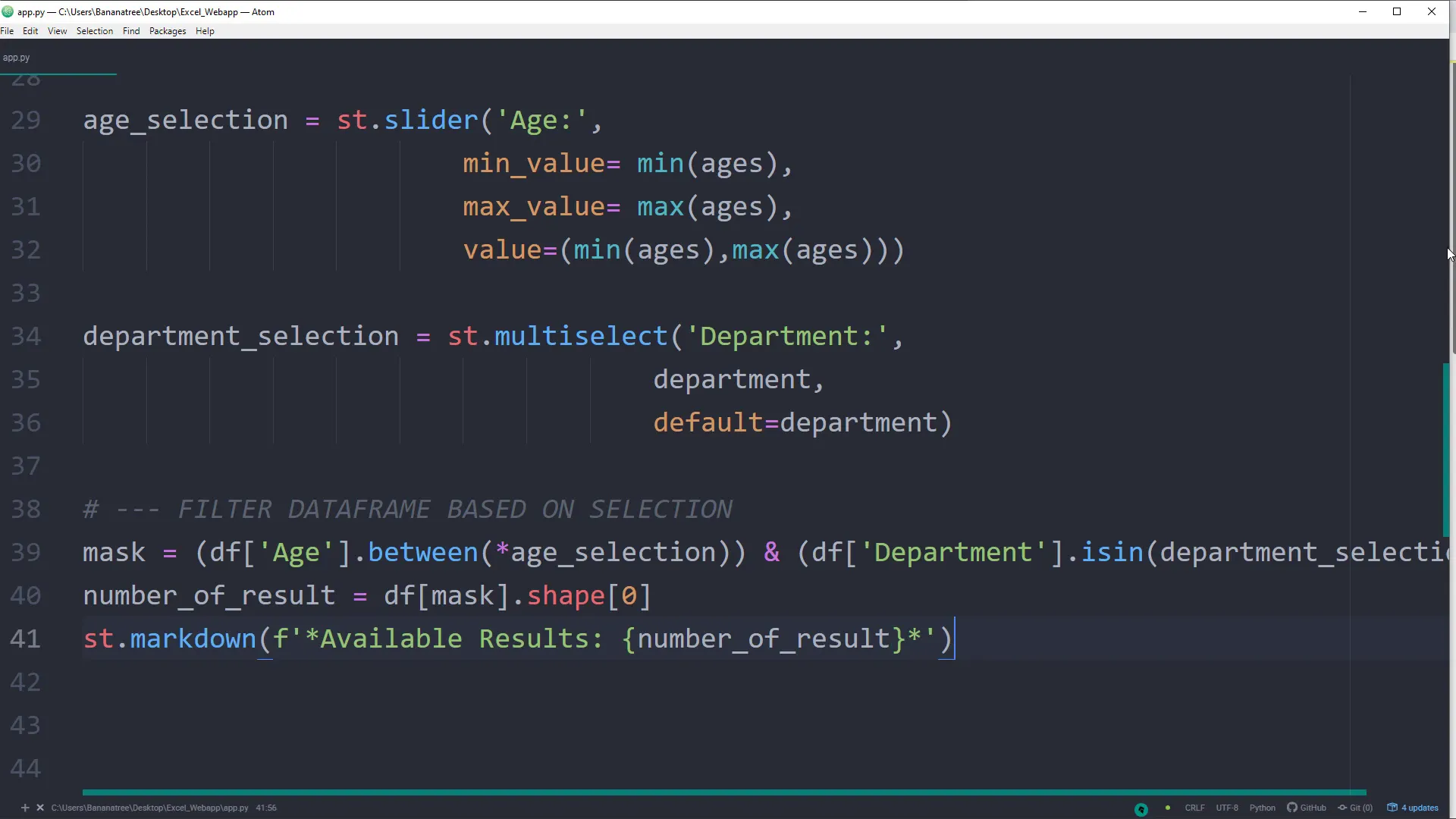Open the GitHub panel via the octocat icon

click(1292, 808)
